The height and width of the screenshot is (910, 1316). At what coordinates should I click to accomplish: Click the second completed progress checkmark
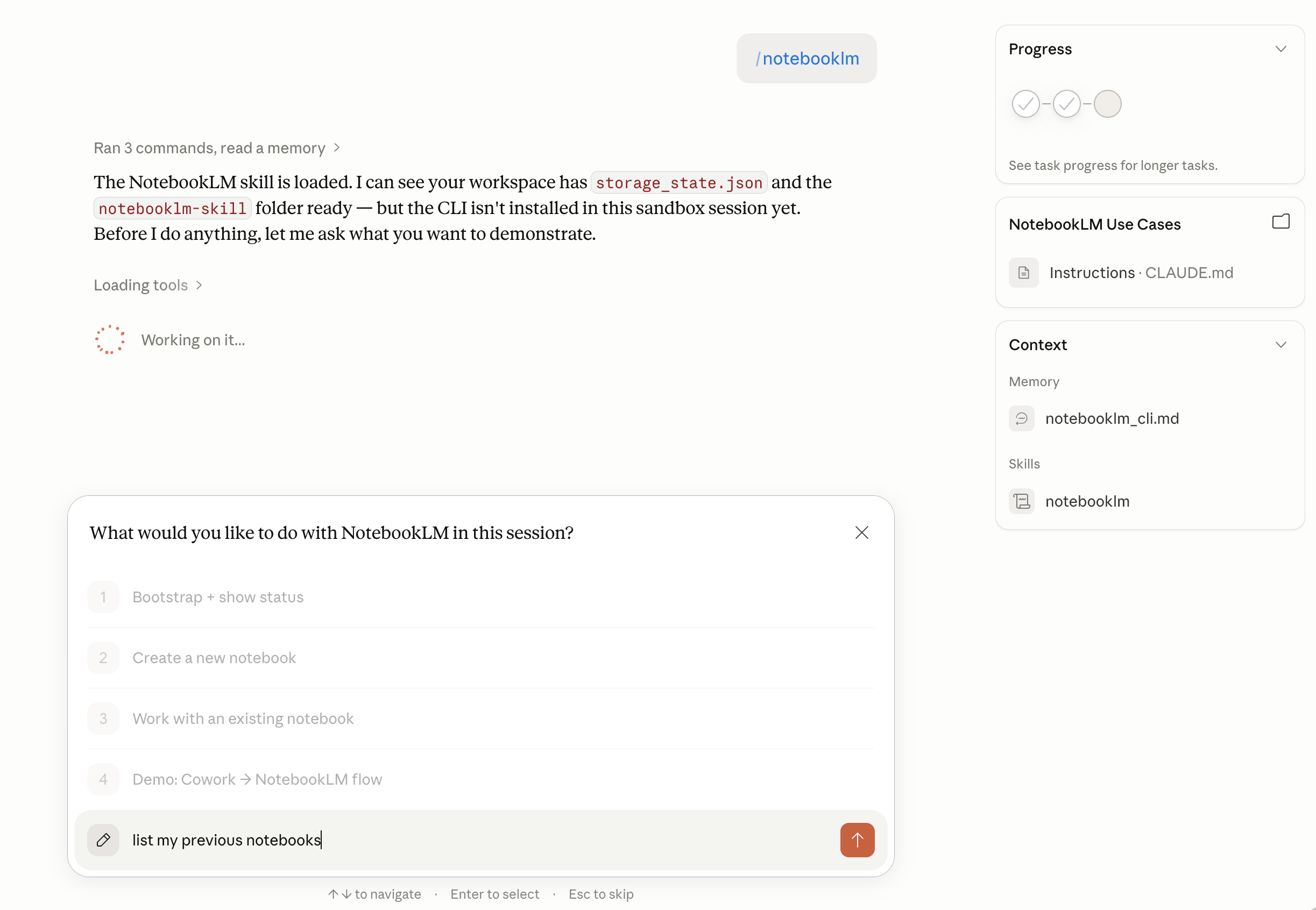point(1066,104)
